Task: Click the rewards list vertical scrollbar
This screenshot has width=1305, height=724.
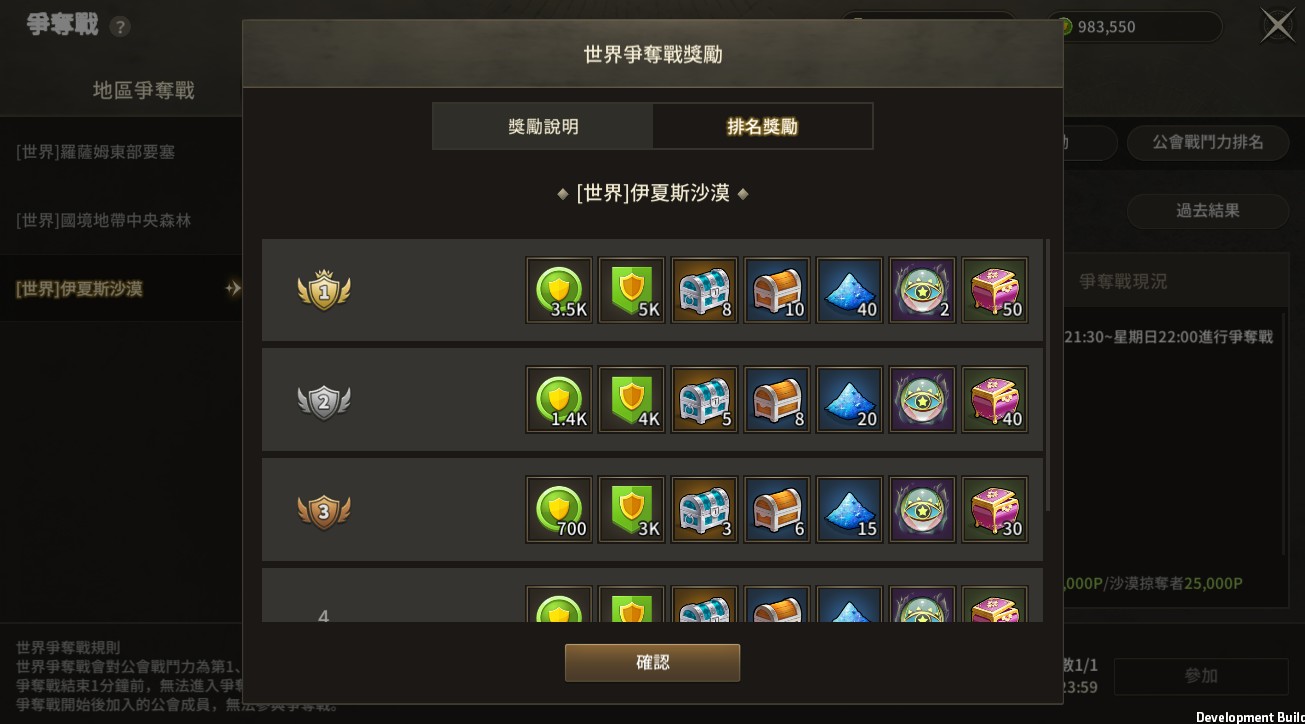Action: (1047, 375)
